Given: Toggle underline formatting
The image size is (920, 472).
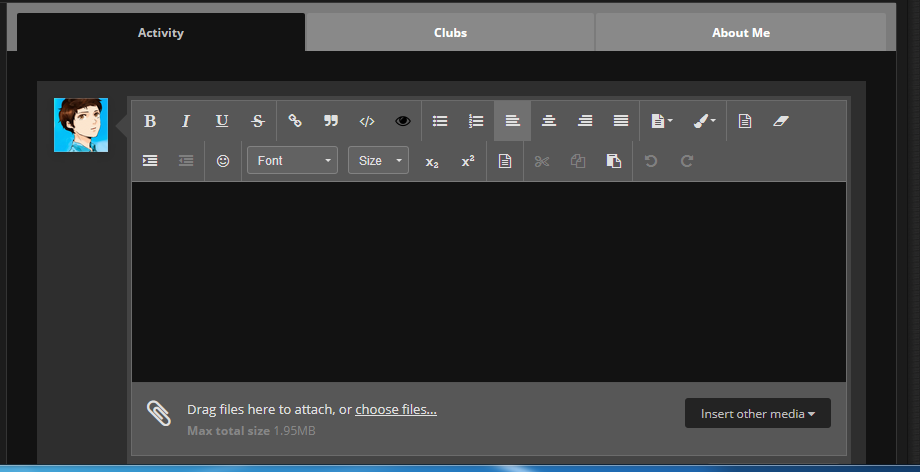Looking at the screenshot, I should (222, 121).
